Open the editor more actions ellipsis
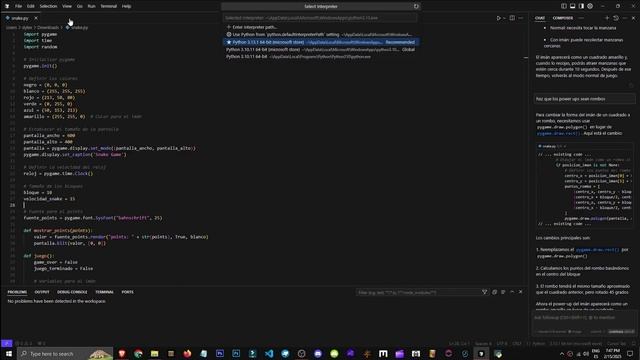 (x=521, y=18)
